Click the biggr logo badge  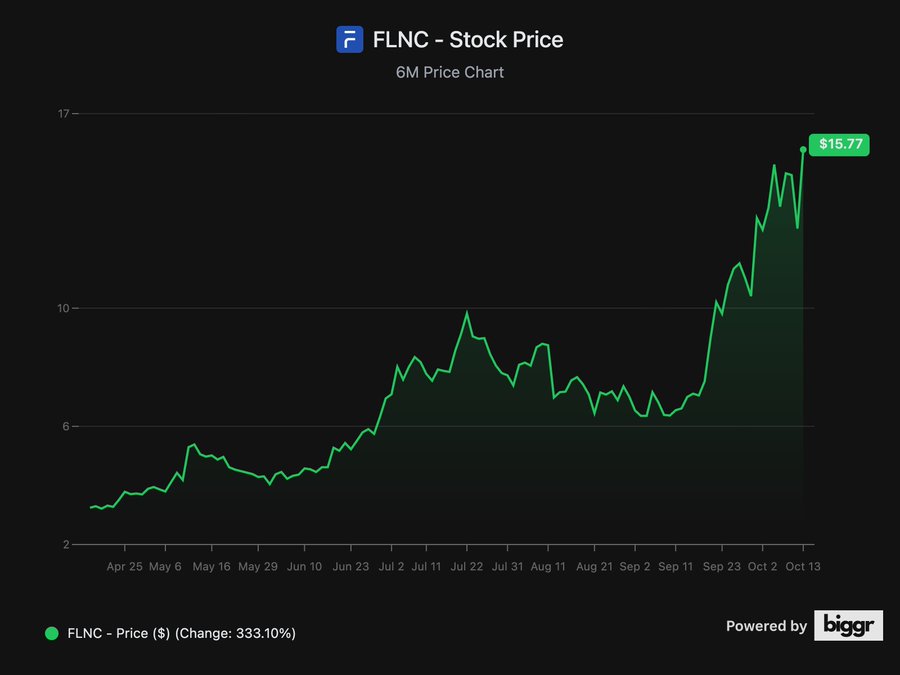click(848, 625)
